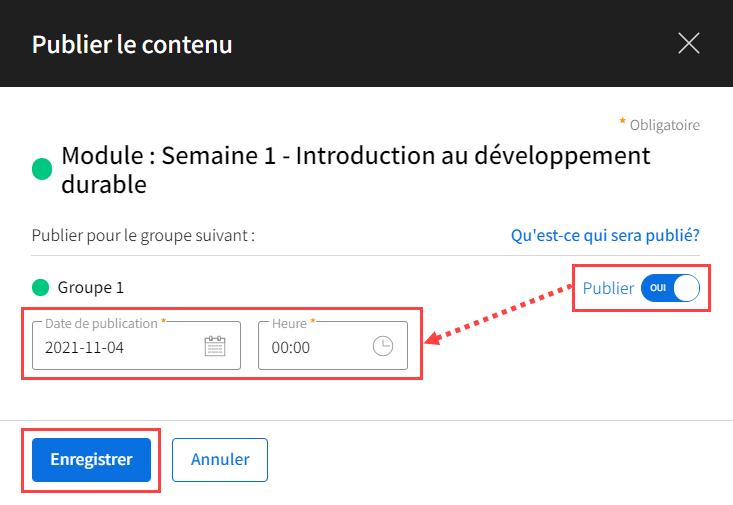
Task: Click the green status dot beside Module title
Action: coord(42,169)
